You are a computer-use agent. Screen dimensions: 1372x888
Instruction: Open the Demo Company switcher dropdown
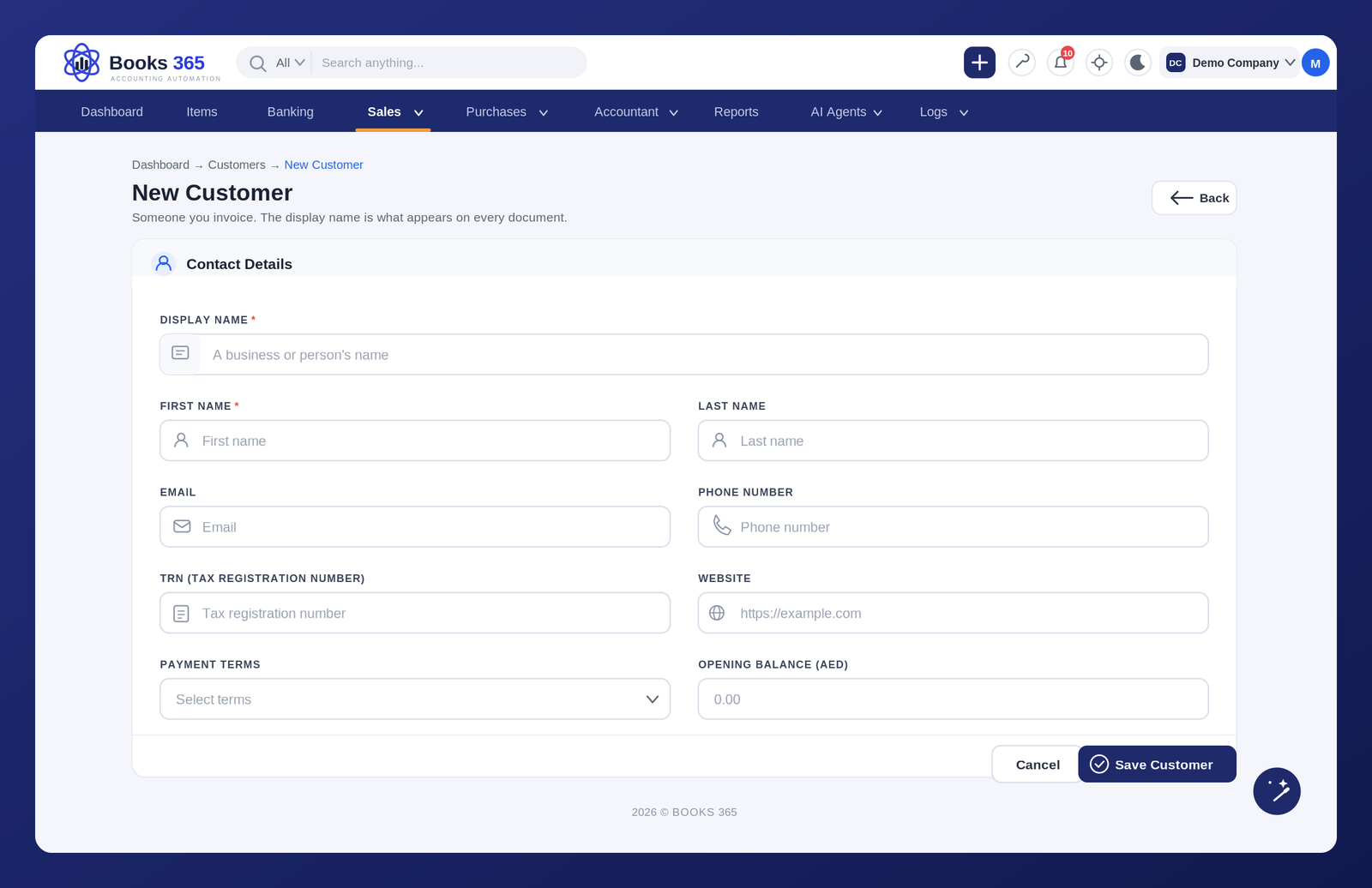[1230, 63]
